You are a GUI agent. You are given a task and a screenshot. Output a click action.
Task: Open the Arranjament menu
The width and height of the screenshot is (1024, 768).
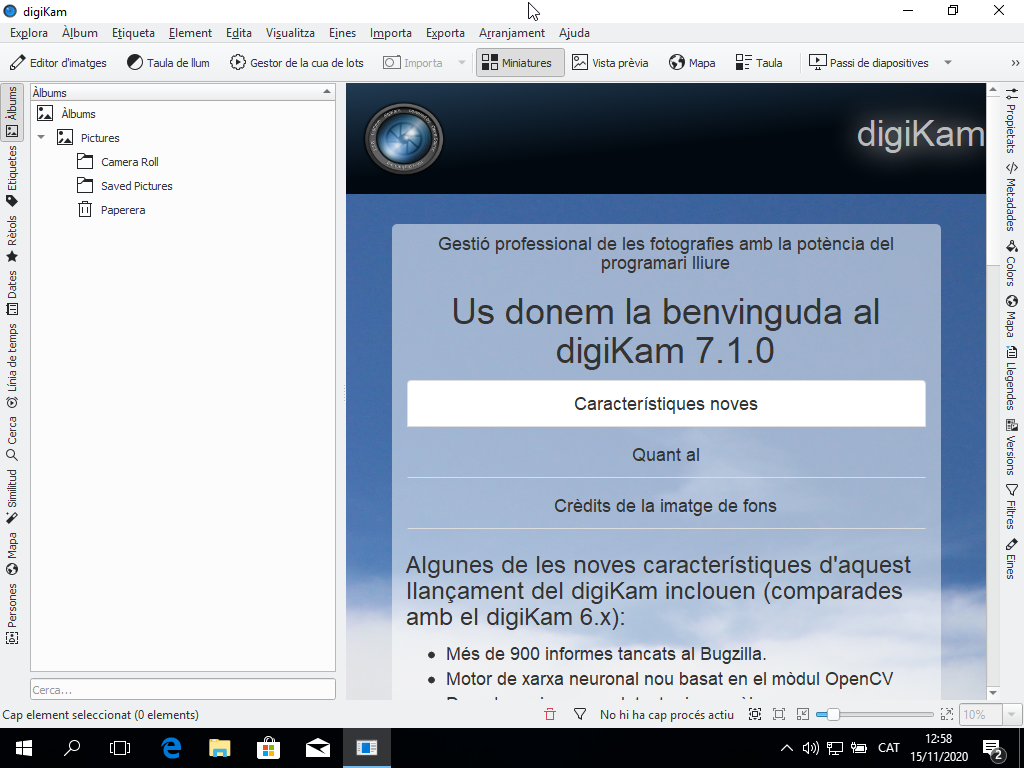click(x=511, y=33)
